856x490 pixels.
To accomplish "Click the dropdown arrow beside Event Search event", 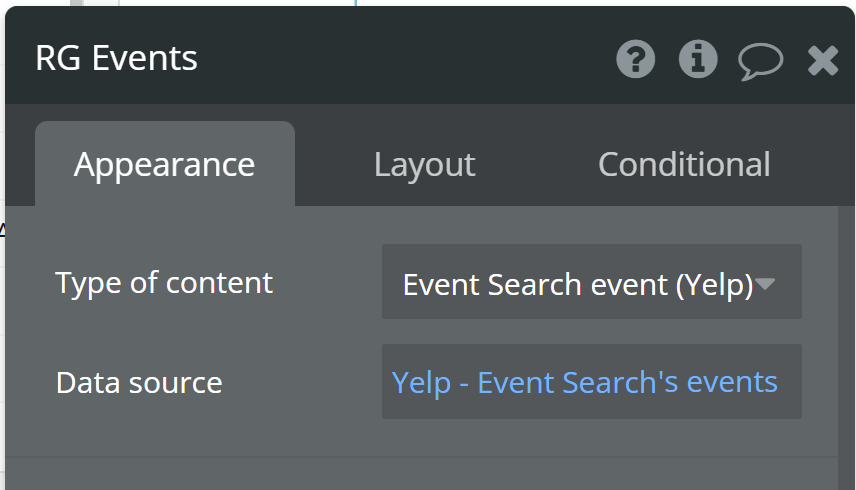I will pos(765,284).
